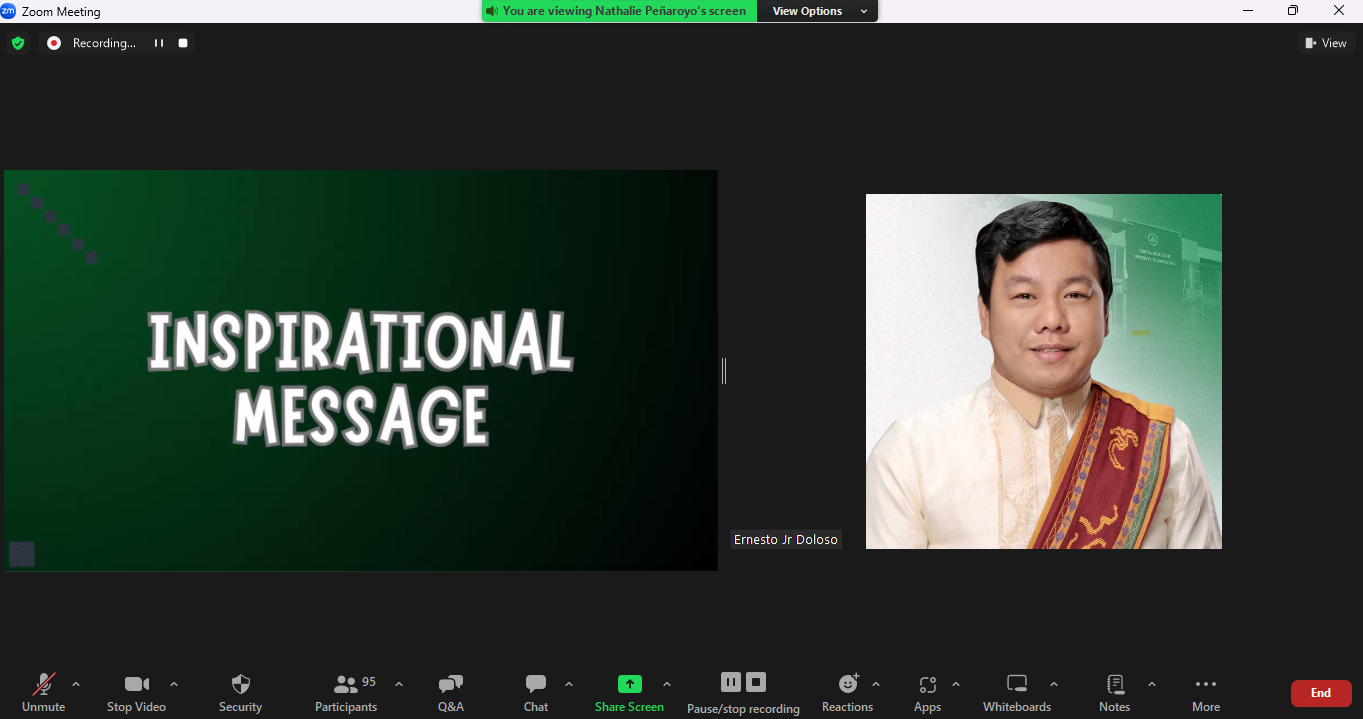Stop Video camera toggle
Image resolution: width=1363 pixels, height=719 pixels.
coord(136,685)
